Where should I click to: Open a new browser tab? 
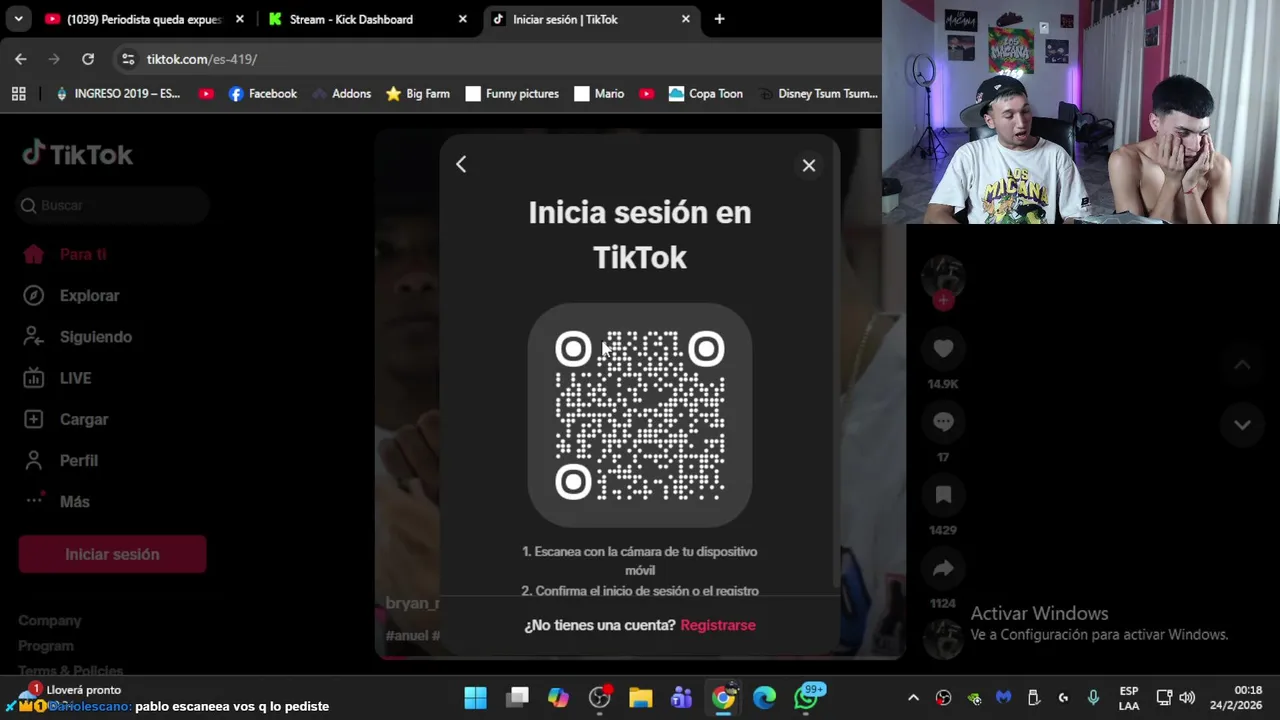(719, 19)
